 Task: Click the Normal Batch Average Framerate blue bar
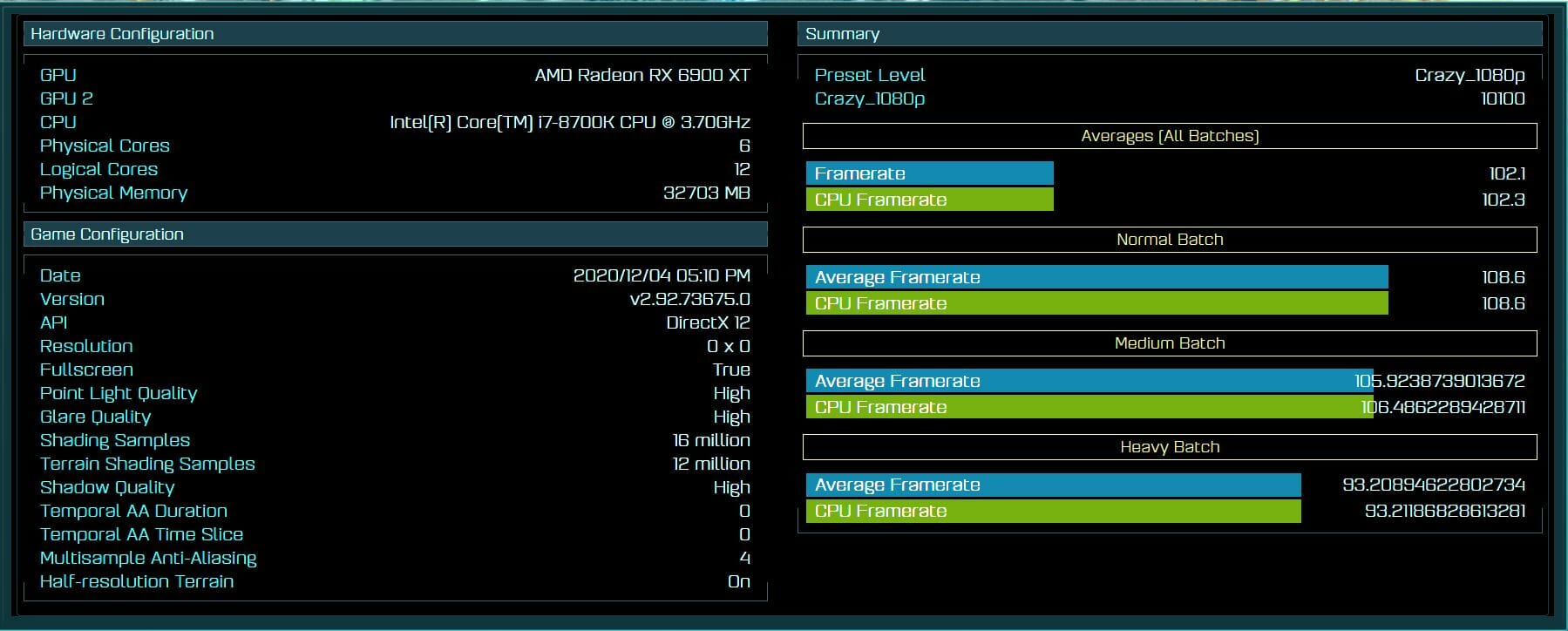click(x=1097, y=277)
